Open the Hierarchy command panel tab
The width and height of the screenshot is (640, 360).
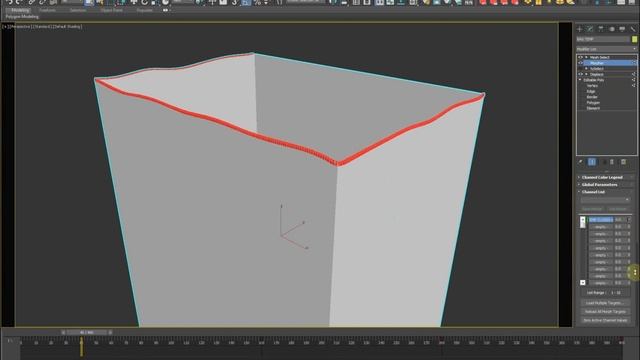click(601, 29)
